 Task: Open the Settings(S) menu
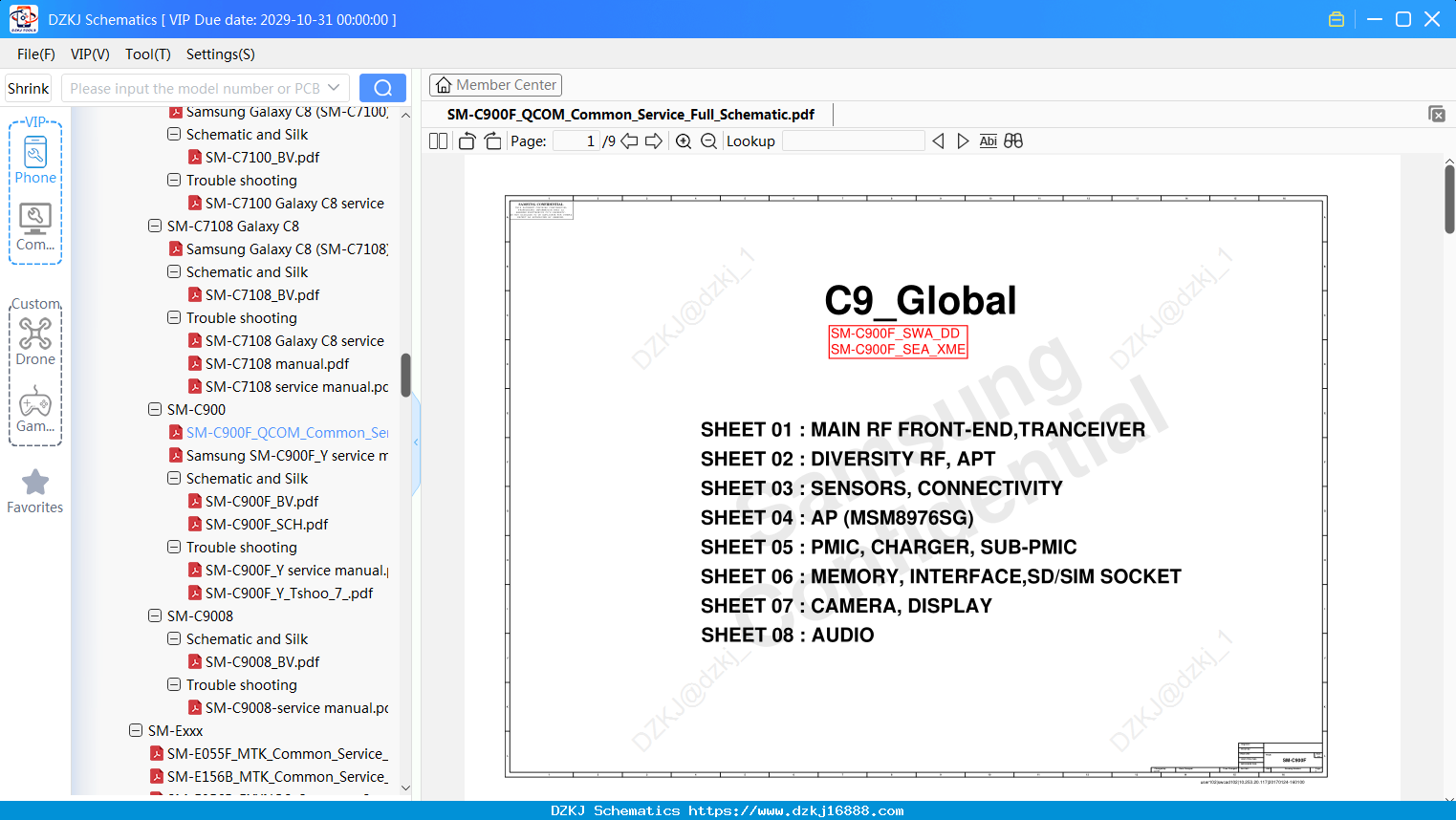tap(221, 54)
